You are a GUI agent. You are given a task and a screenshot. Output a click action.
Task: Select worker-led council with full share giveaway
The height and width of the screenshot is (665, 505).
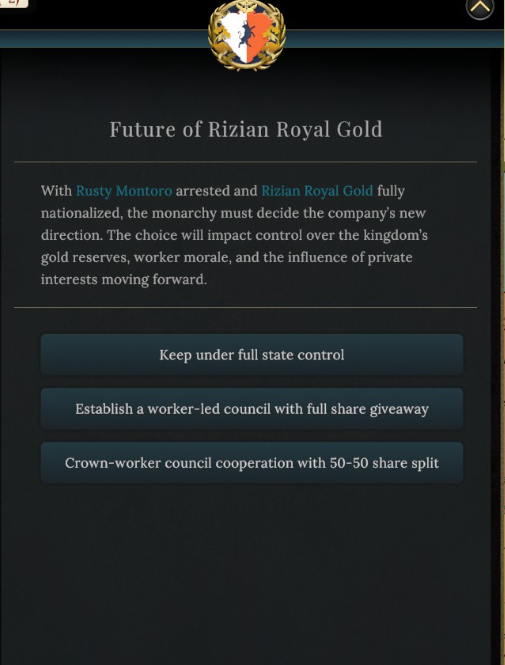tap(252, 408)
